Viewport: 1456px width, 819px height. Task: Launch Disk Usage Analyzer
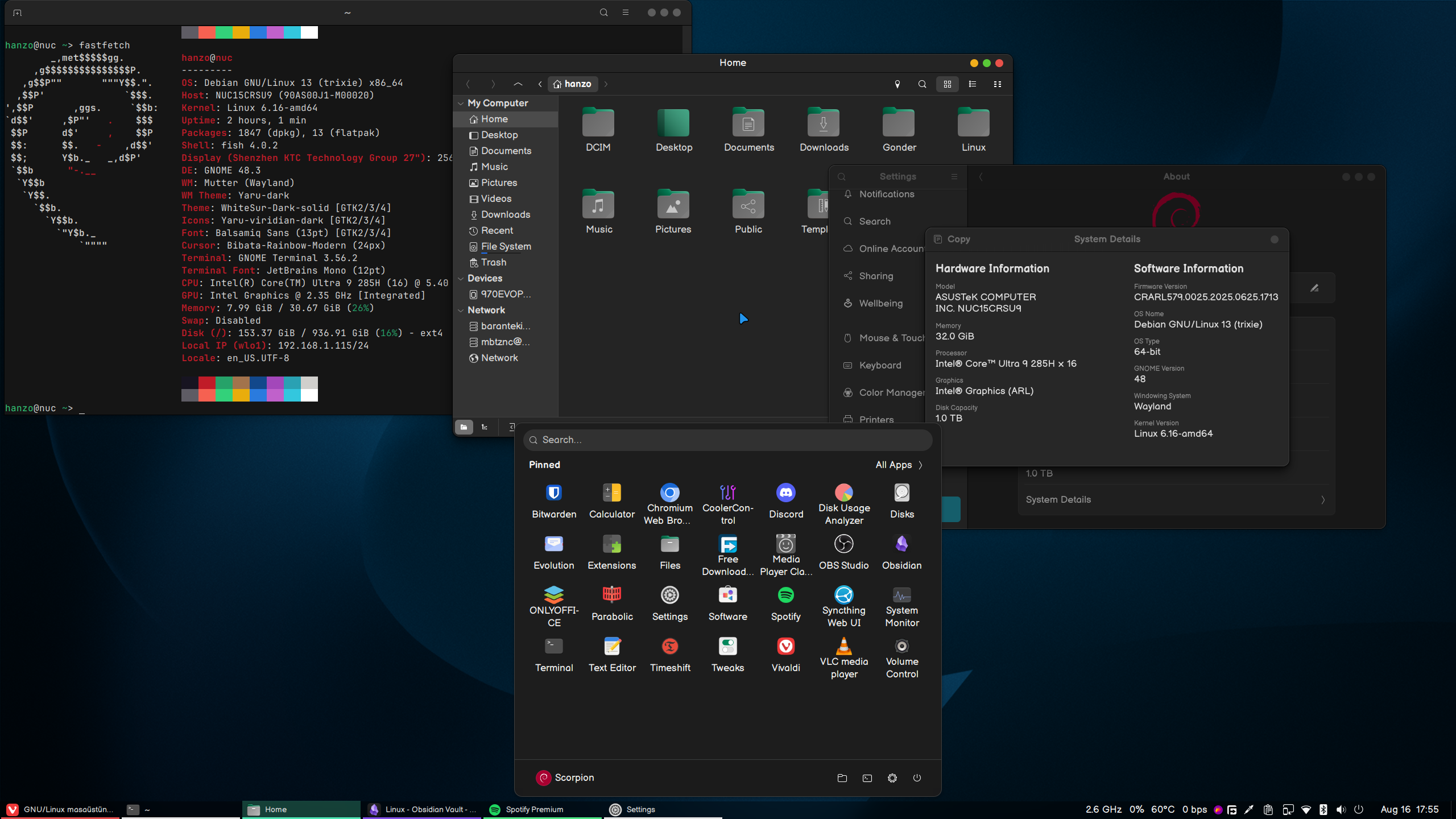(x=844, y=504)
